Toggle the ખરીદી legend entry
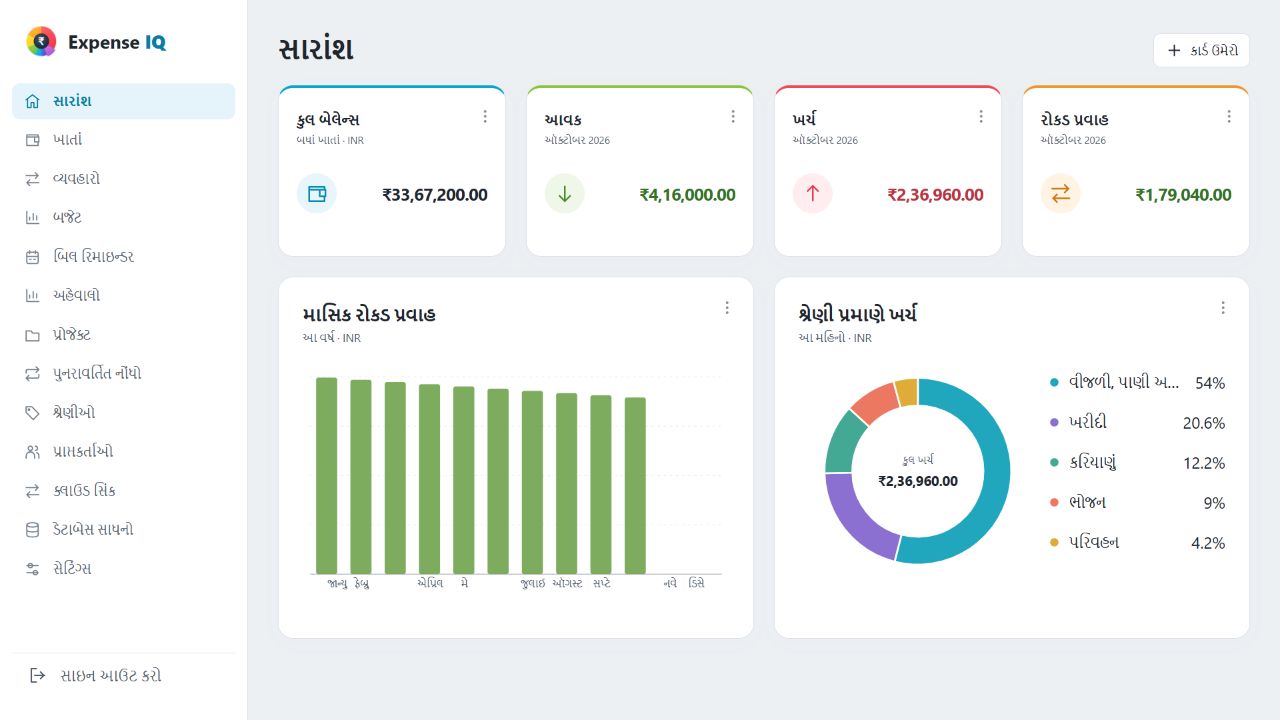This screenshot has height=720, width=1280. 1137,423
